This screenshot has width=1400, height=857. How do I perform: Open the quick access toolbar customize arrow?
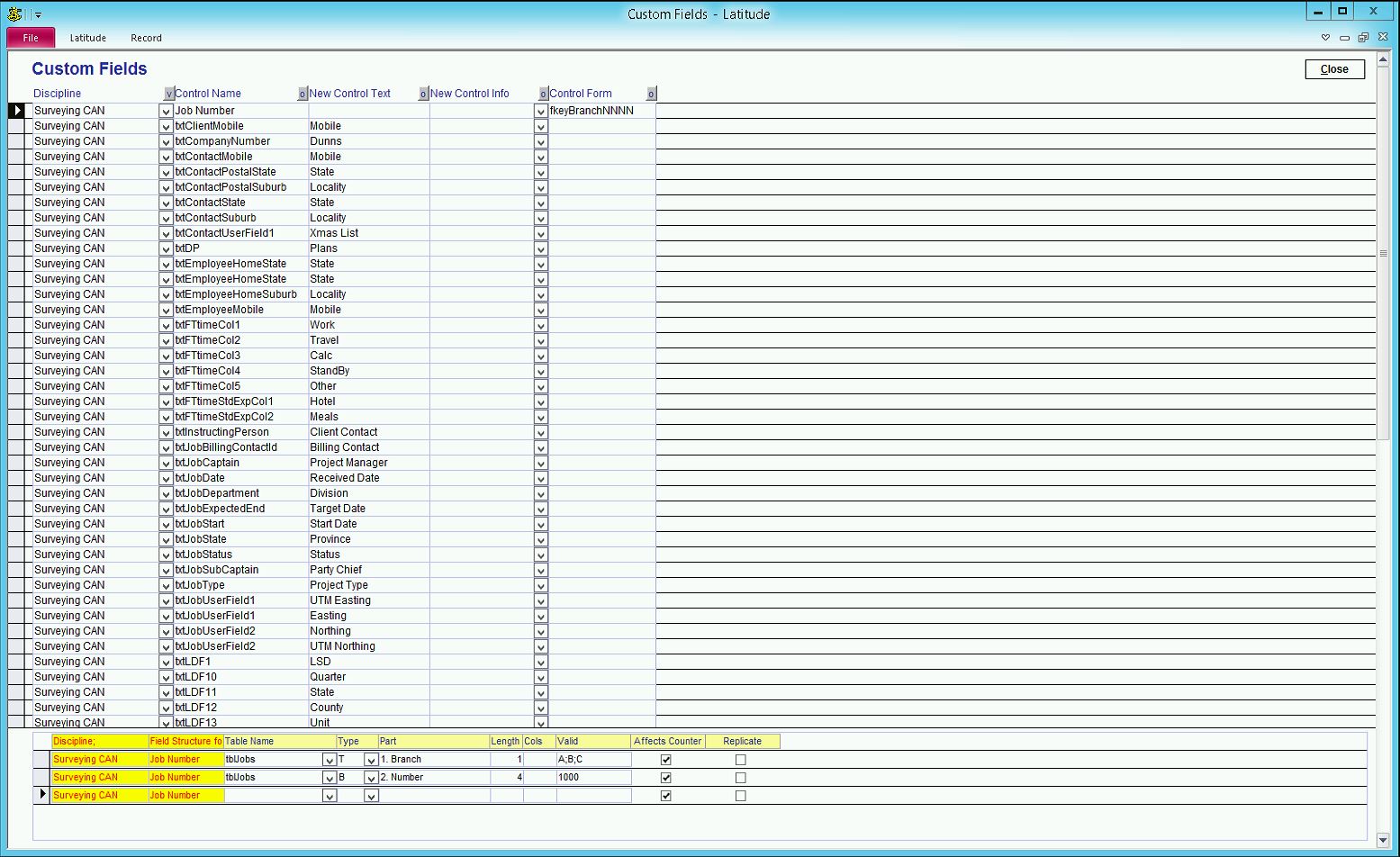click(38, 15)
